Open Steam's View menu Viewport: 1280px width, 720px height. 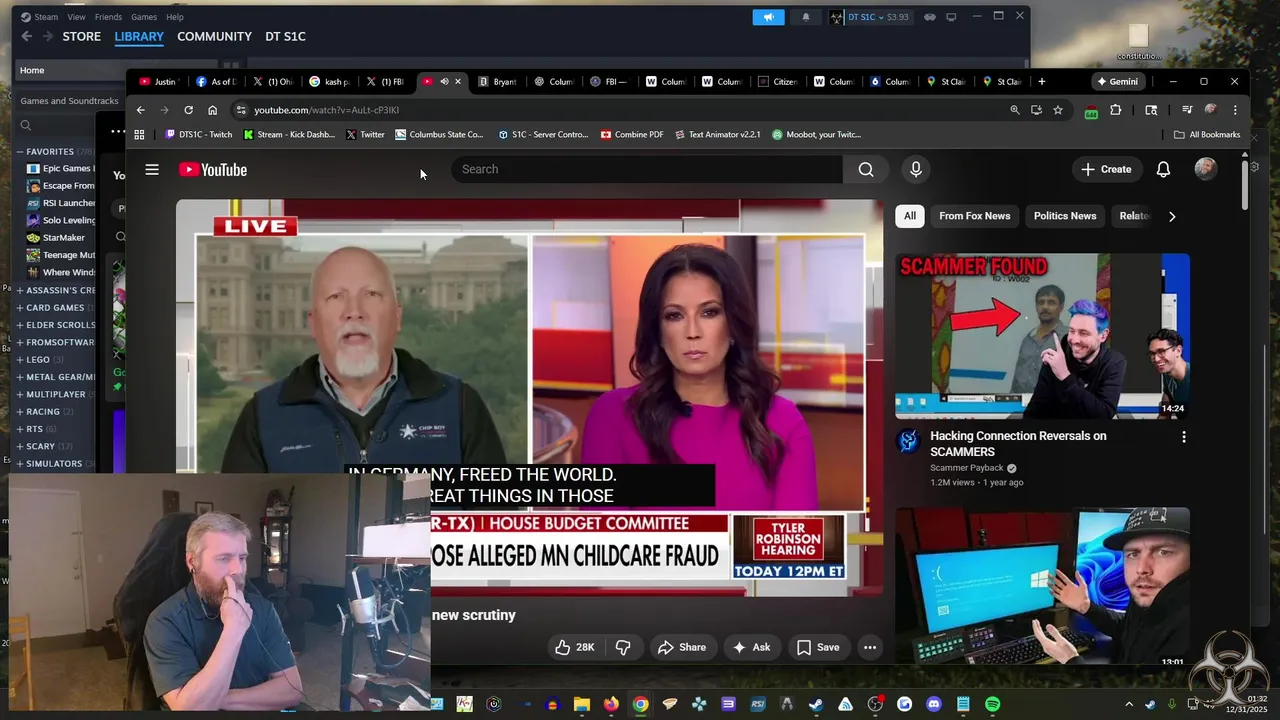76,17
